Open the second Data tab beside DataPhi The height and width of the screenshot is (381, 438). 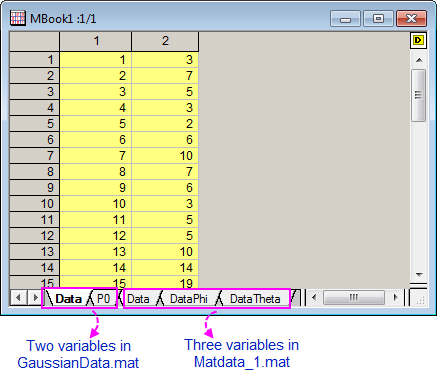(x=138, y=299)
